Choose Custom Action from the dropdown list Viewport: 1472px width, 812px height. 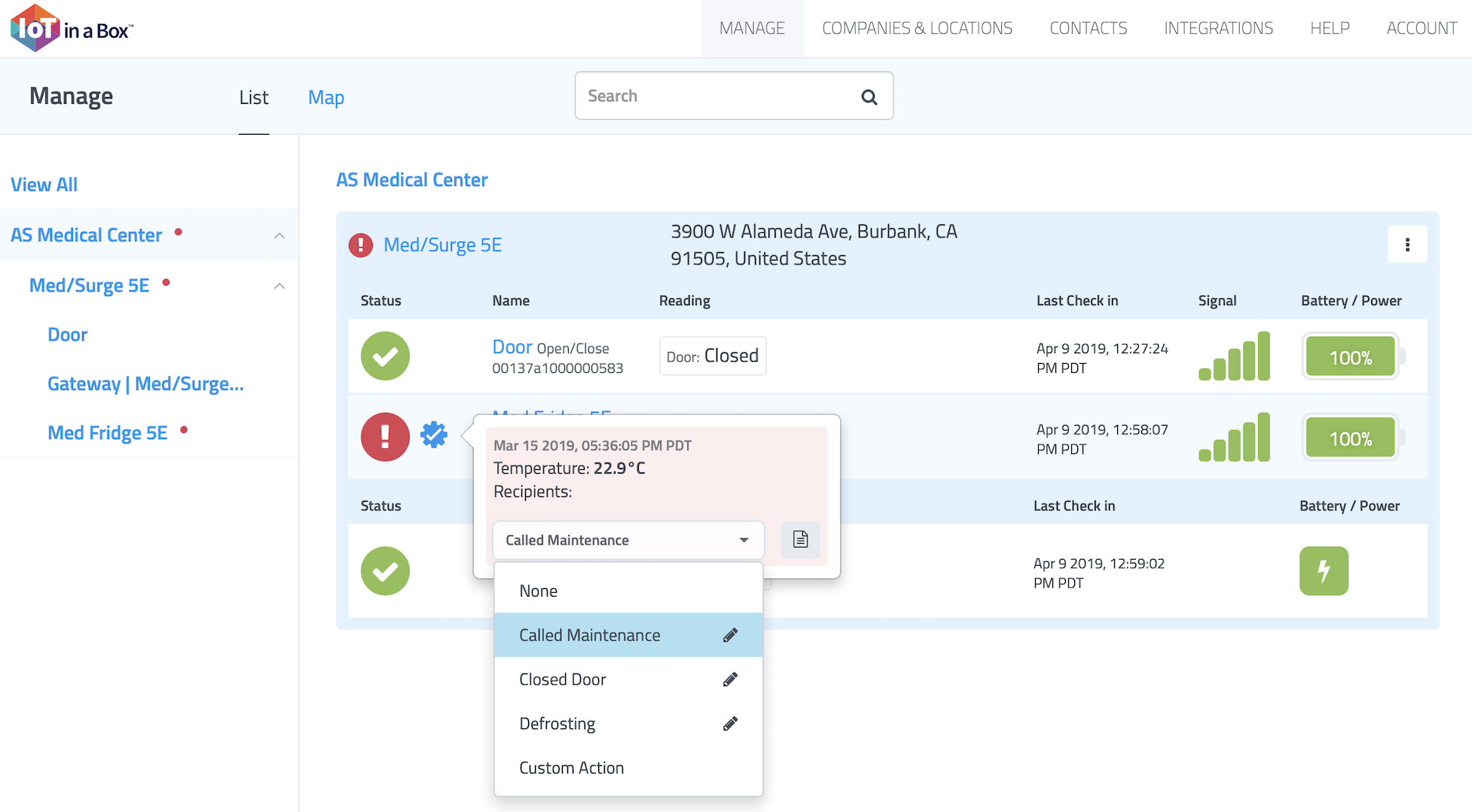571,768
